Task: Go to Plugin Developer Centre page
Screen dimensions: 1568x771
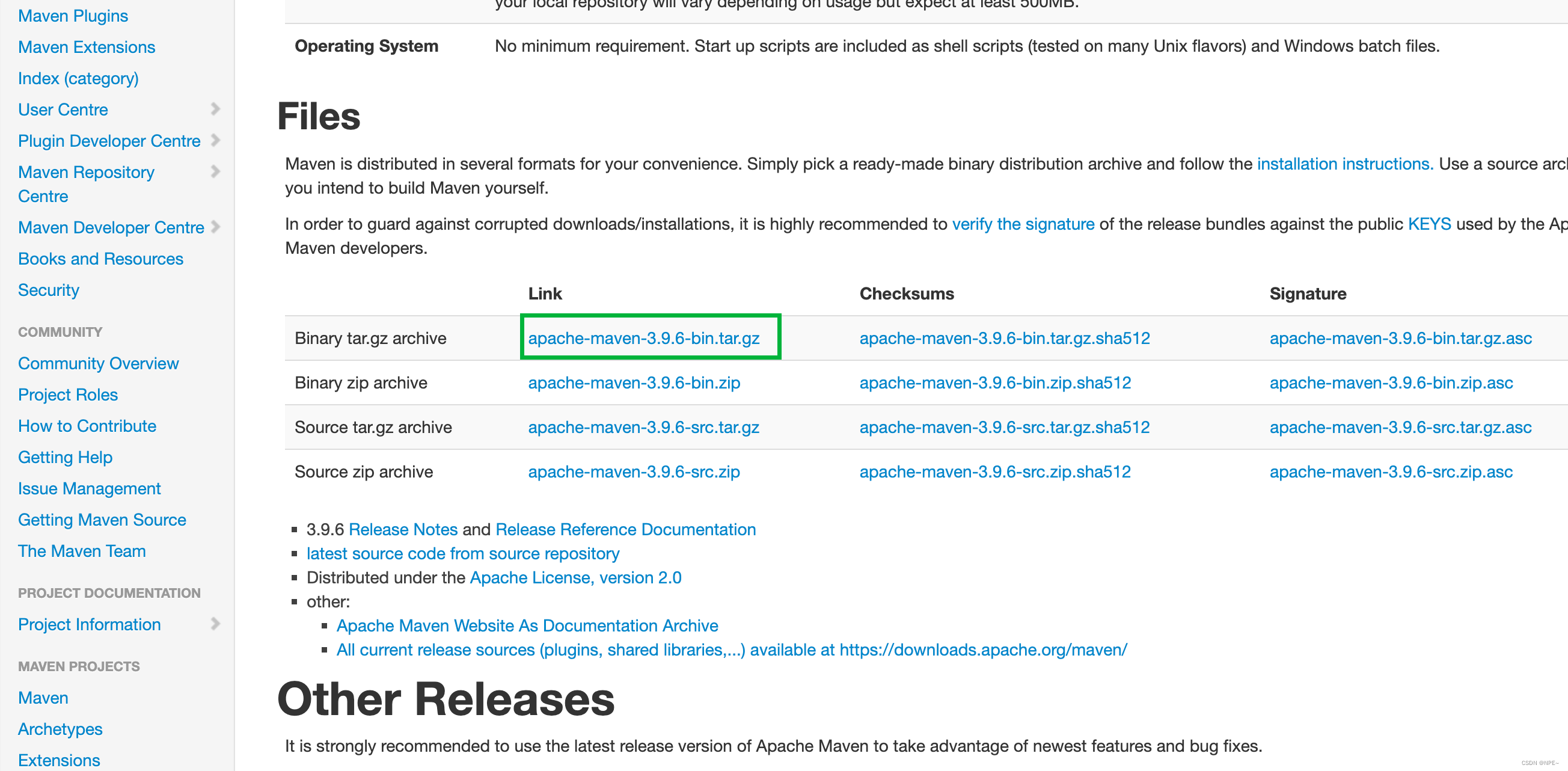Action: tap(109, 141)
